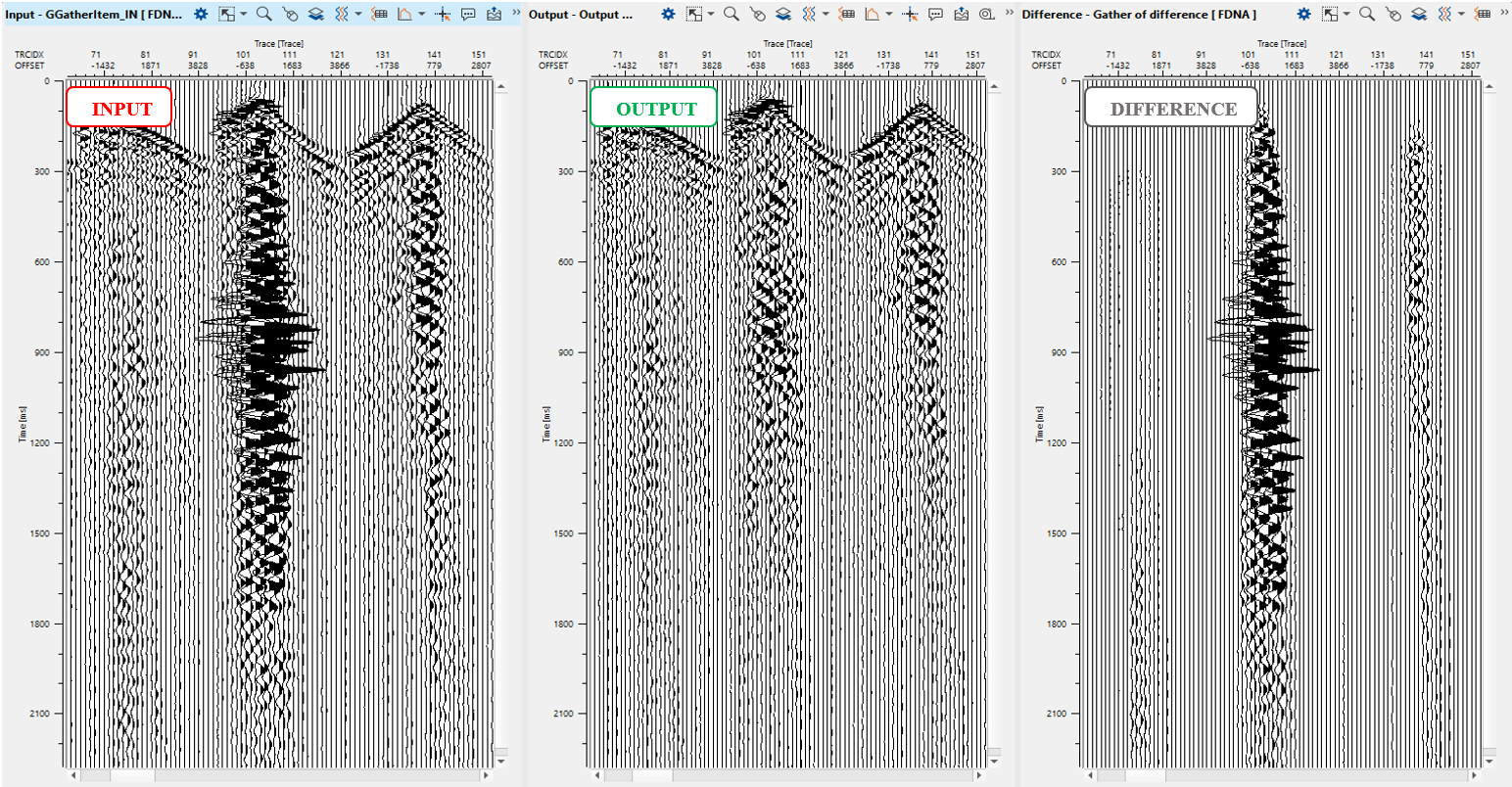Viewport: 1512px width, 787px height.
Task: Show more tools in Input panel toolbar
Action: click(515, 14)
